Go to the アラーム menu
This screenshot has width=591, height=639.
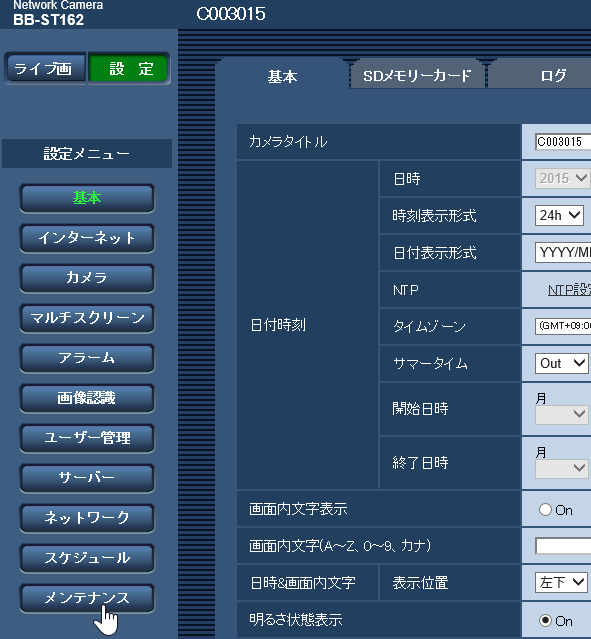pos(87,358)
